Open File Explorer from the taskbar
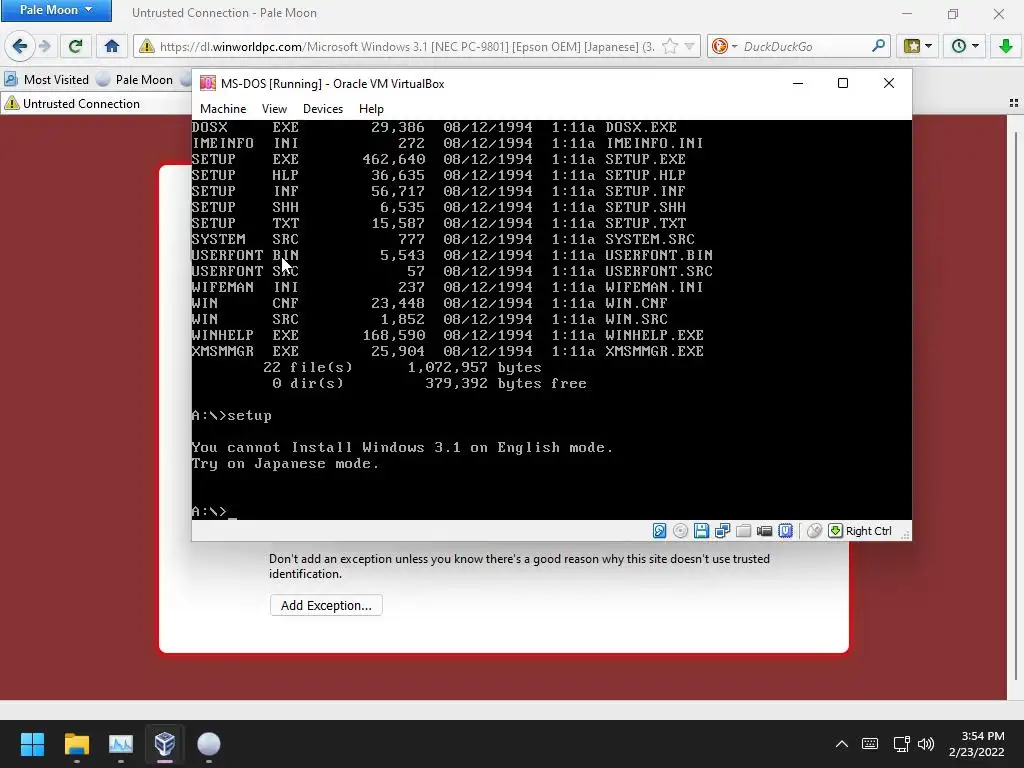Viewport: 1024px width, 768px height. [76, 744]
